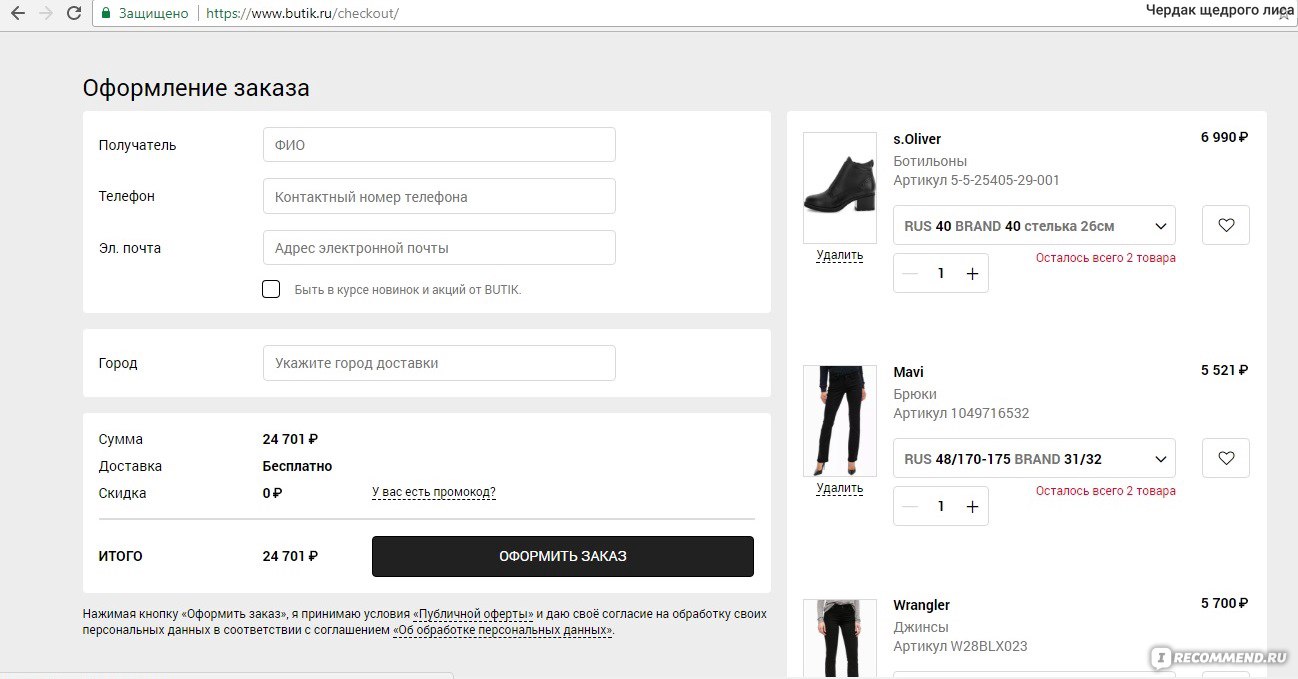The image size is (1298, 679).
Task: Open size dropdown for Mavi trousers
Action: [x=1034, y=459]
